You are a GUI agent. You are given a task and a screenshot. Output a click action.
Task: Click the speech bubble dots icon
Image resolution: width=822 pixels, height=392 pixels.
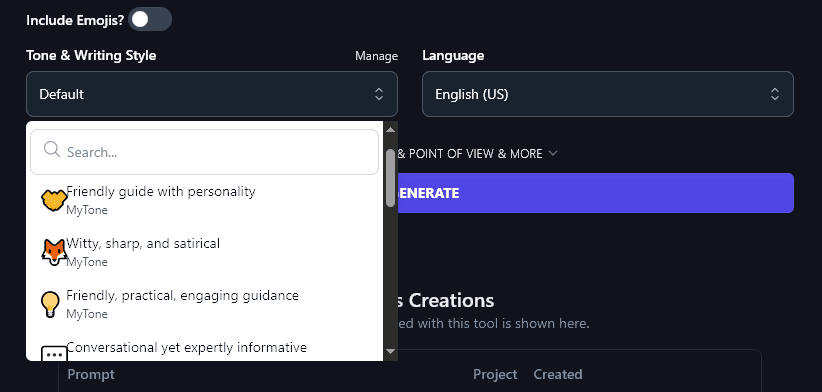[x=54, y=354]
